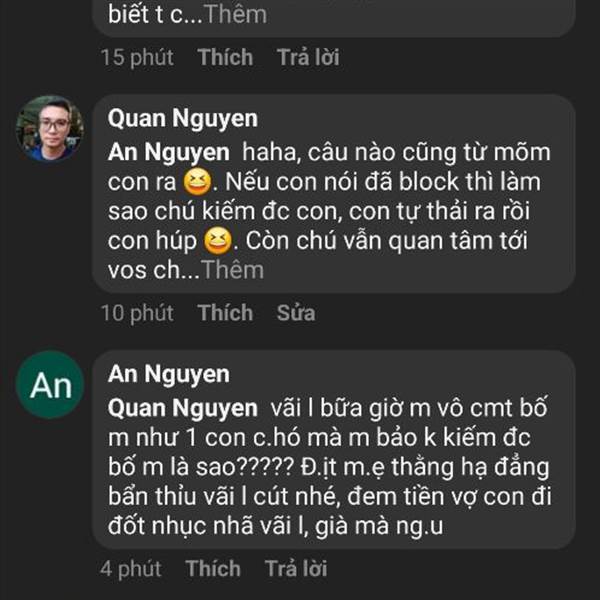Click the "15 phút" timestamp

click(137, 57)
